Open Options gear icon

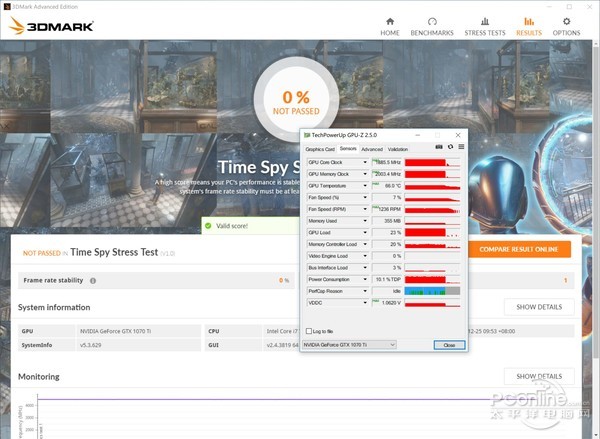566,21
